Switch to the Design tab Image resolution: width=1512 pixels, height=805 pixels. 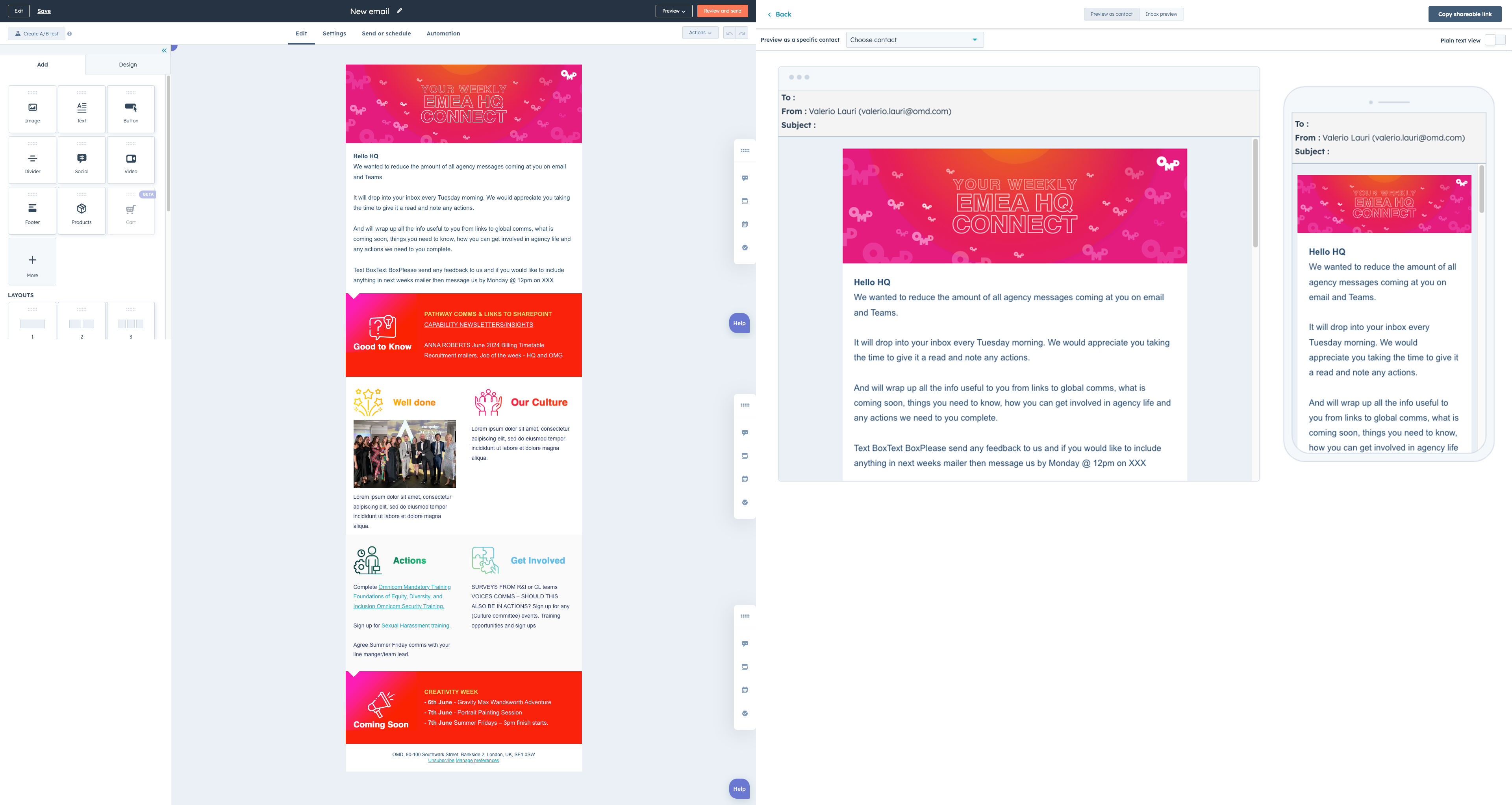(127, 65)
